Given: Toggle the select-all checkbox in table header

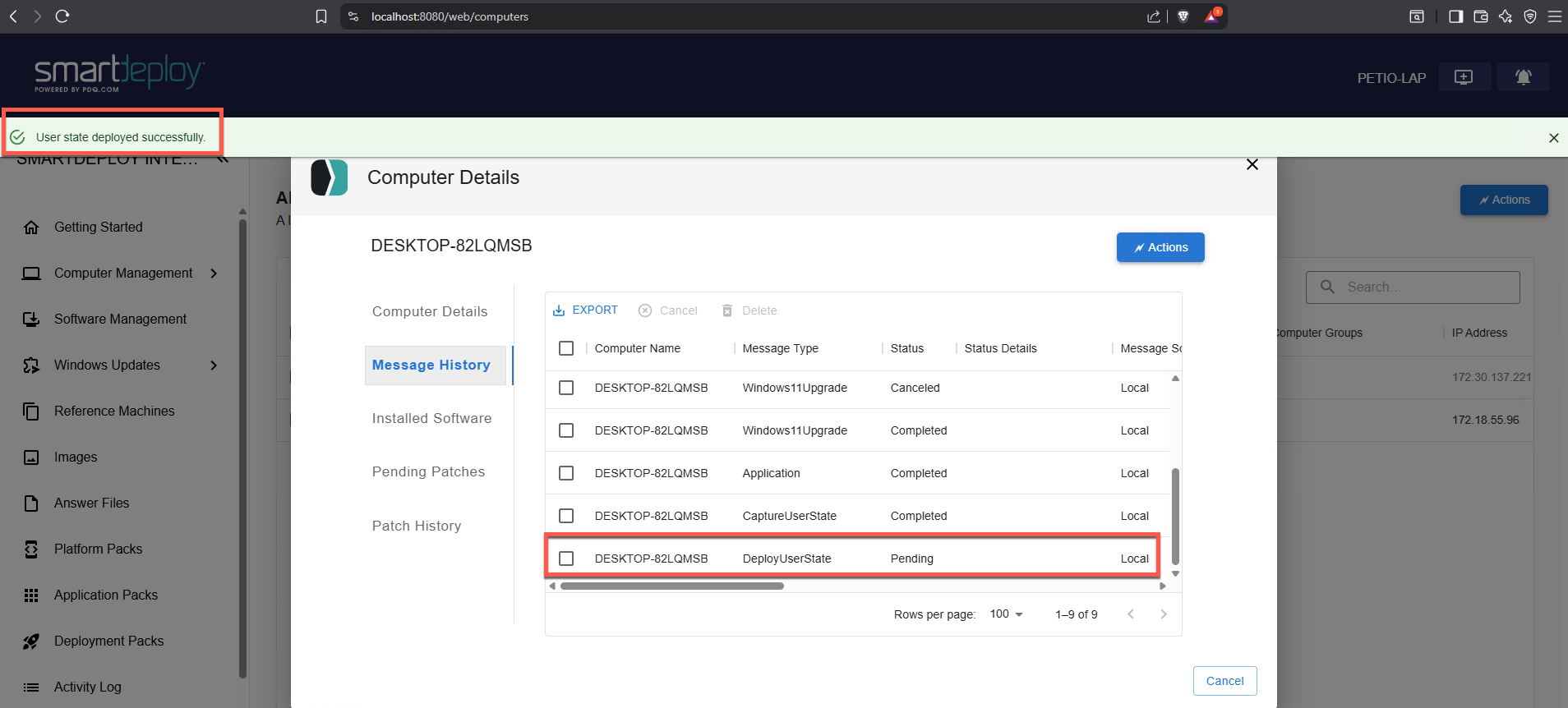Looking at the screenshot, I should 566,348.
